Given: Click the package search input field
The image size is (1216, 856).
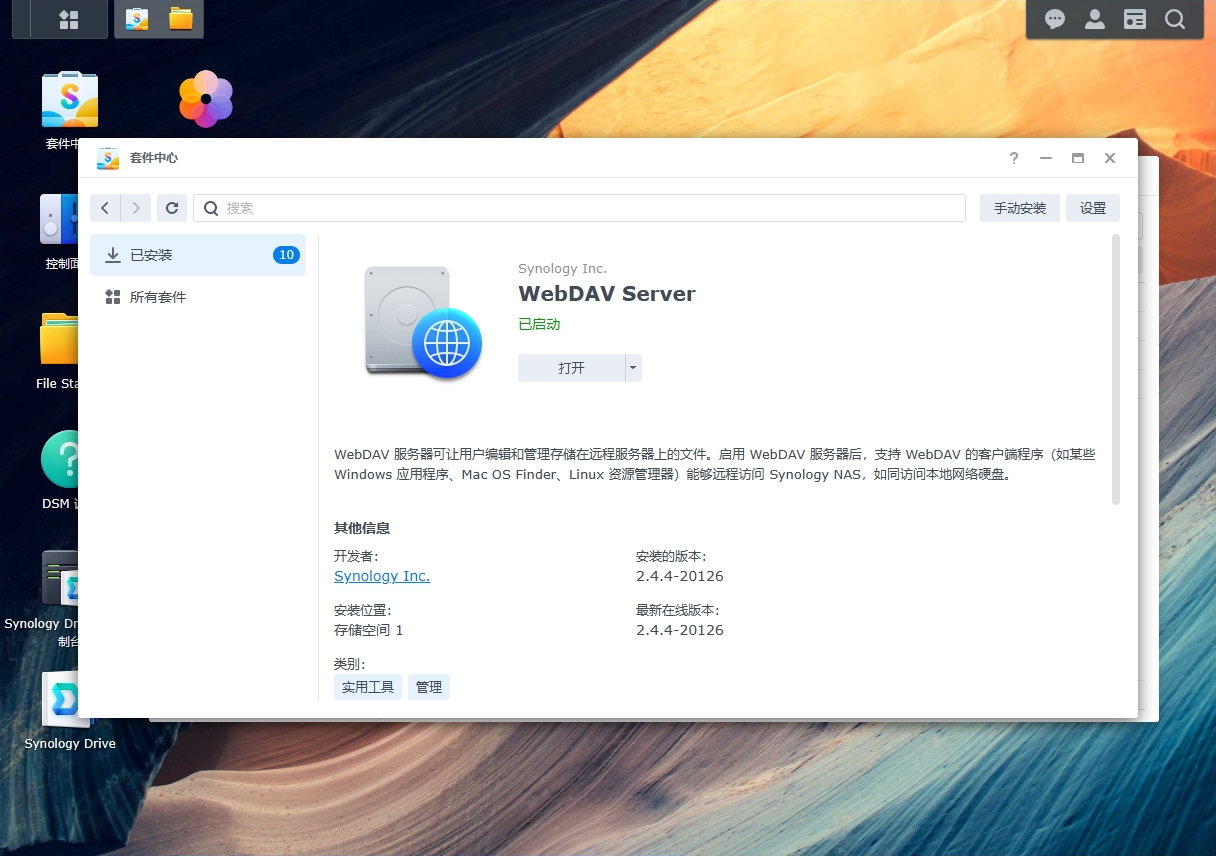Looking at the screenshot, I should click(590, 208).
